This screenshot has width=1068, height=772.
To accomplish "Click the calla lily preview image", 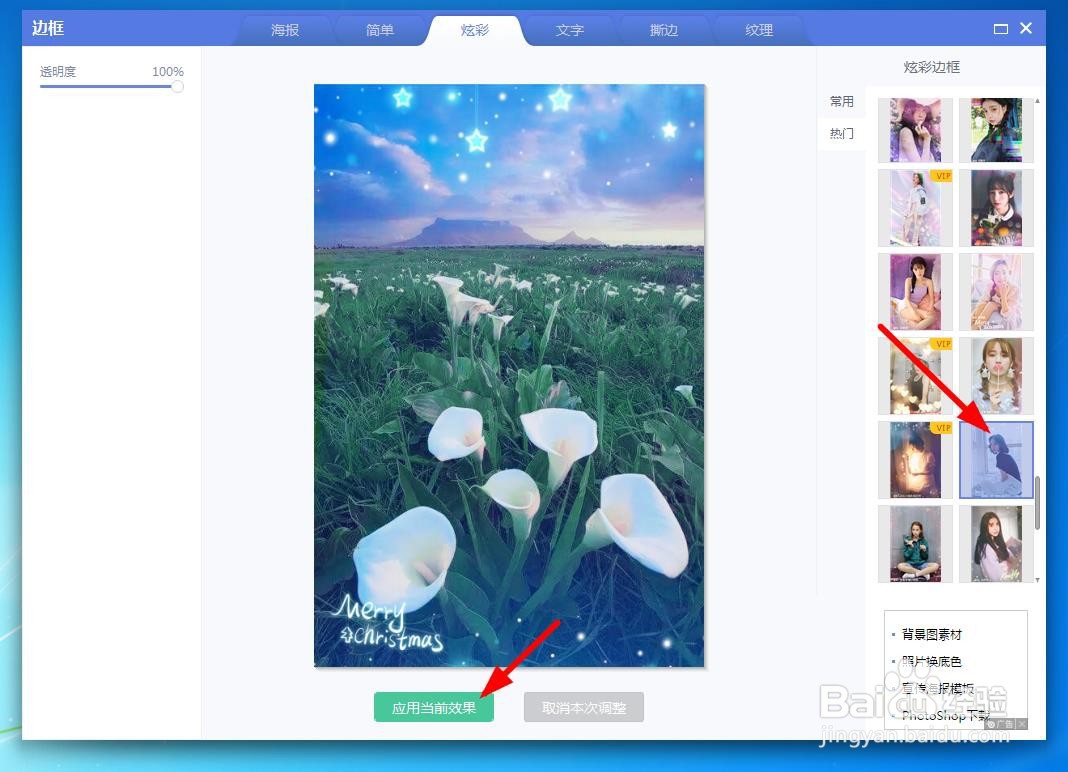I will [509, 375].
